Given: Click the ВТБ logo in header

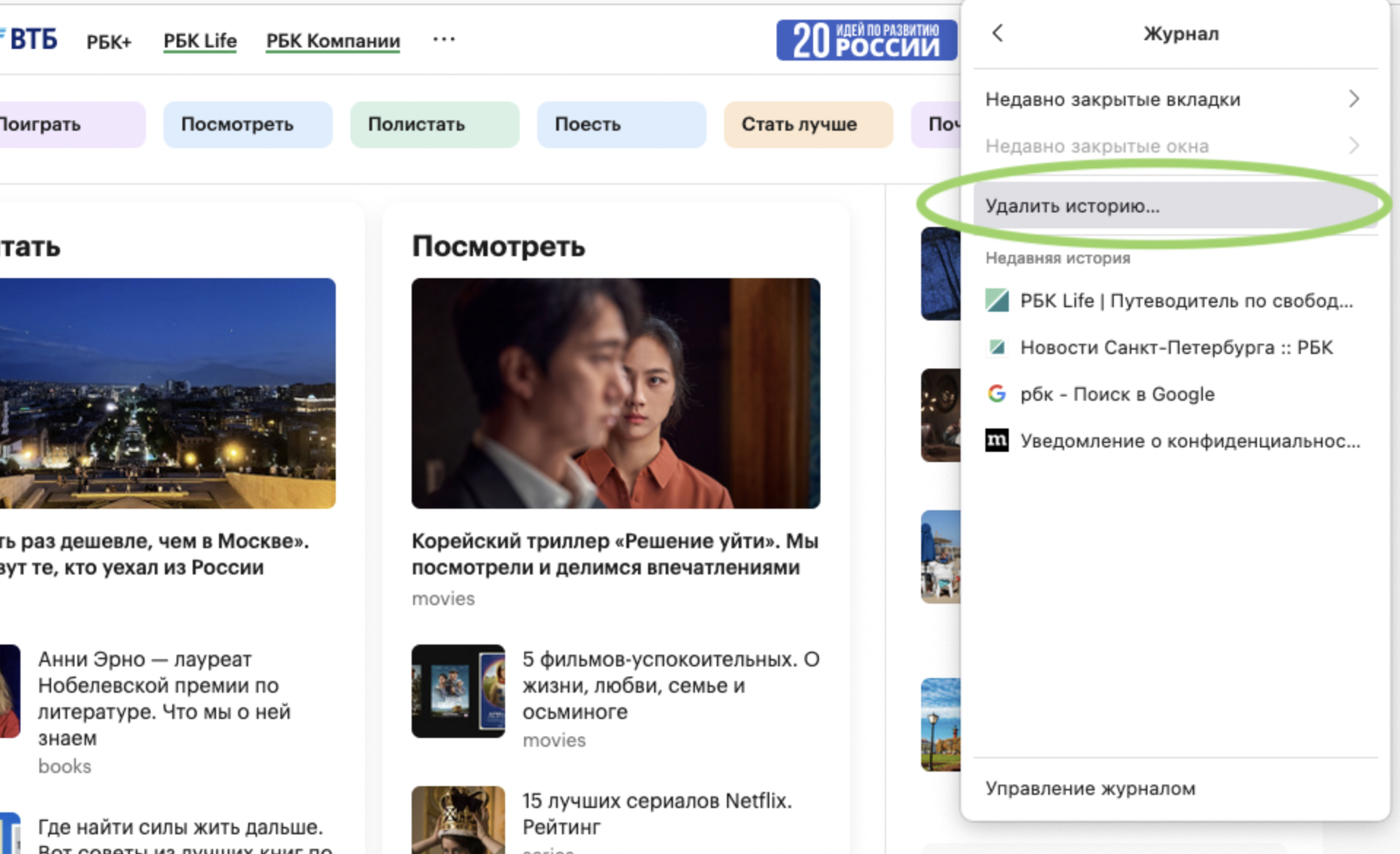Looking at the screenshot, I should pos(29,39).
